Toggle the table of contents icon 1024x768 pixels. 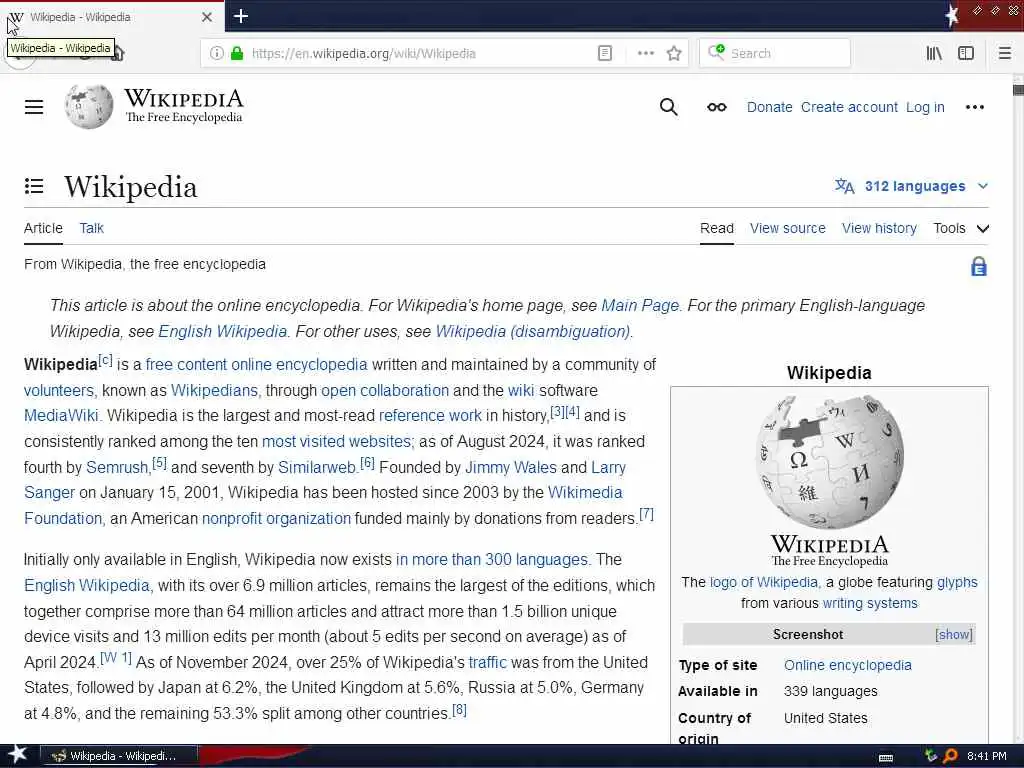(34, 186)
